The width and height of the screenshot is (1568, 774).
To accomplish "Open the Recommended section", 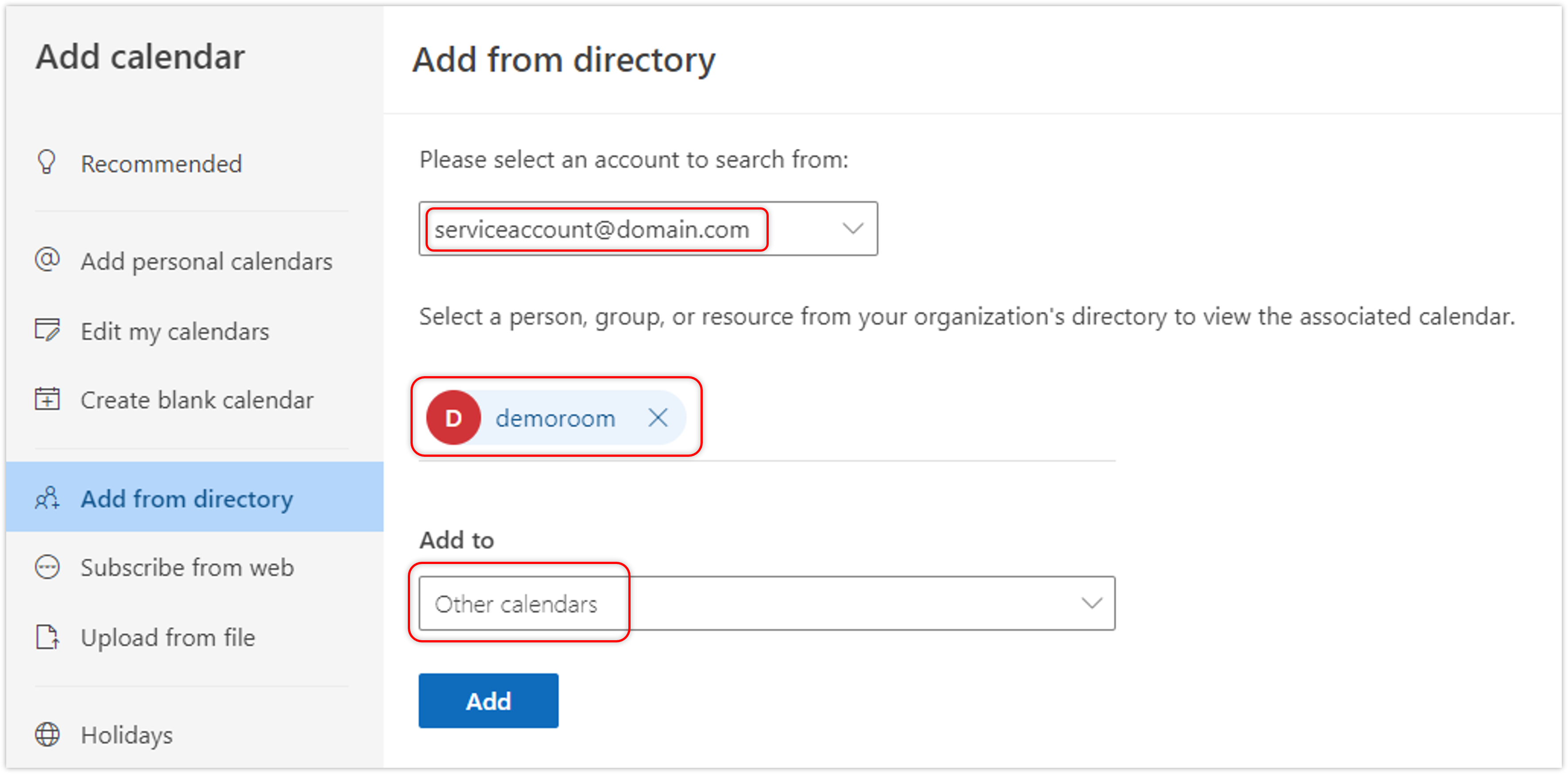I will click(195, 163).
